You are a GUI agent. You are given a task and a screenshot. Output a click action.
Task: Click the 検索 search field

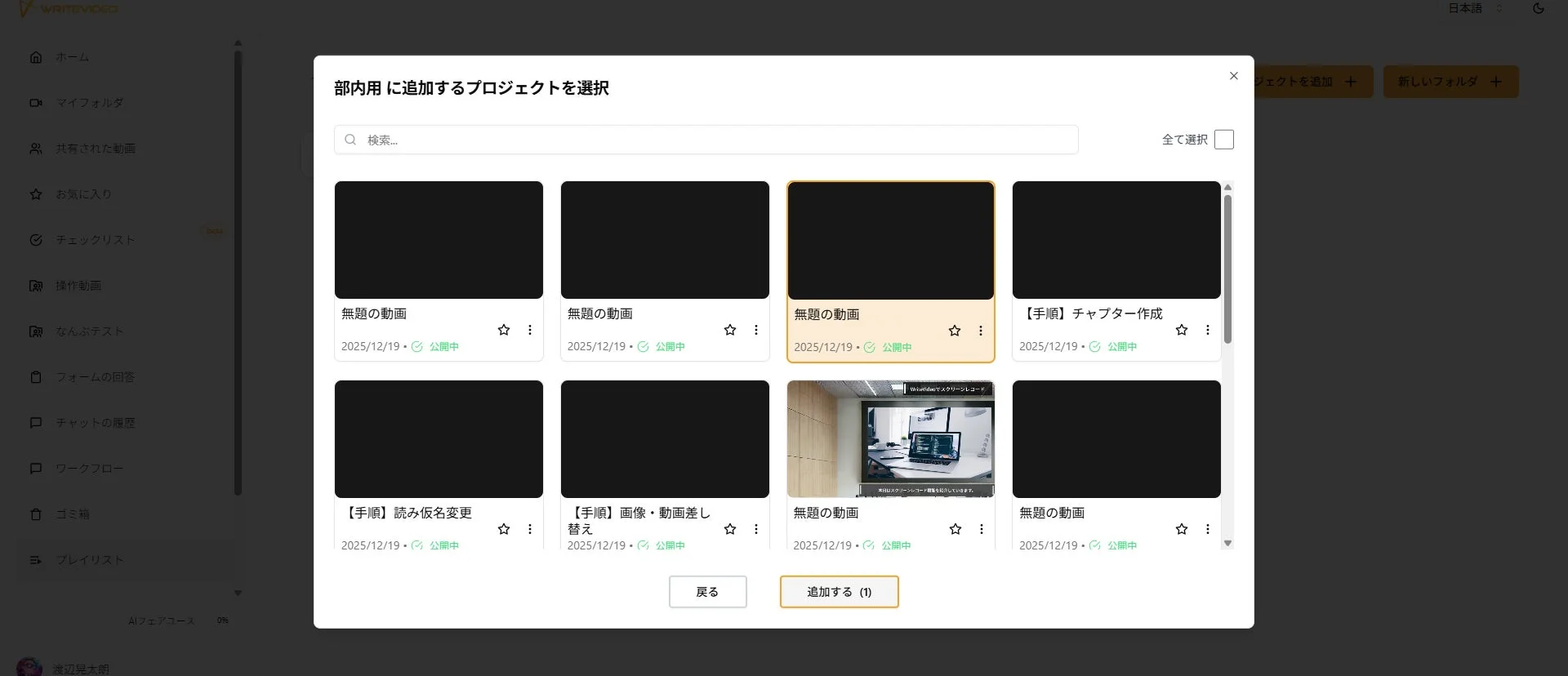pos(706,140)
